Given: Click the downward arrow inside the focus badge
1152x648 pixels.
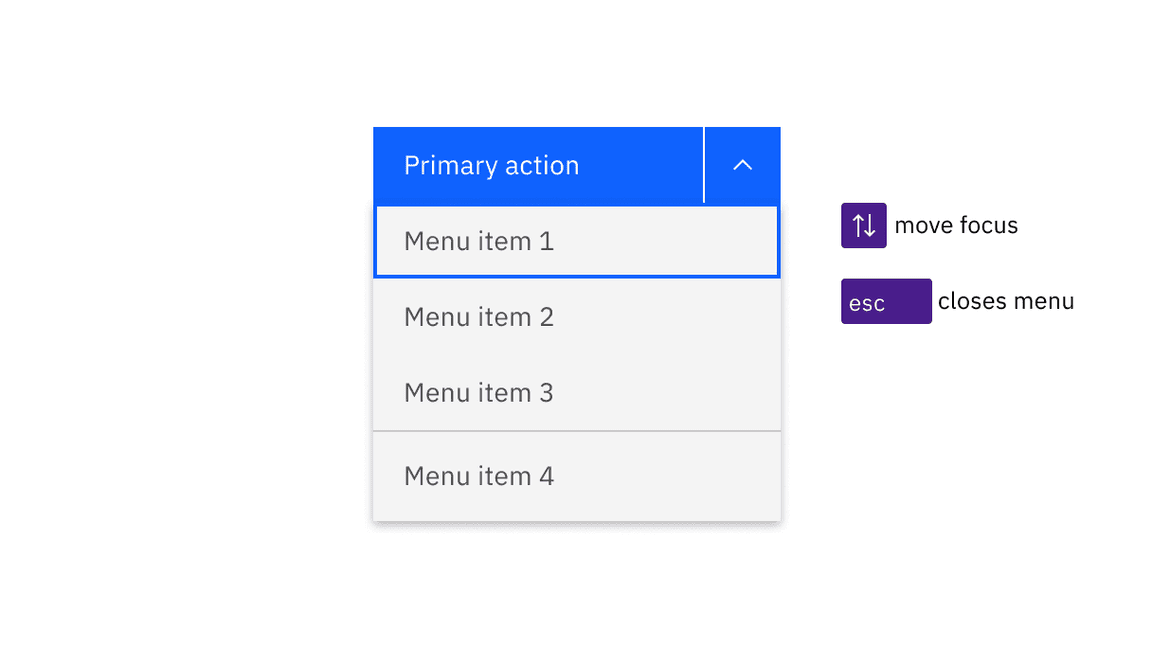Looking at the screenshot, I should [x=869, y=225].
